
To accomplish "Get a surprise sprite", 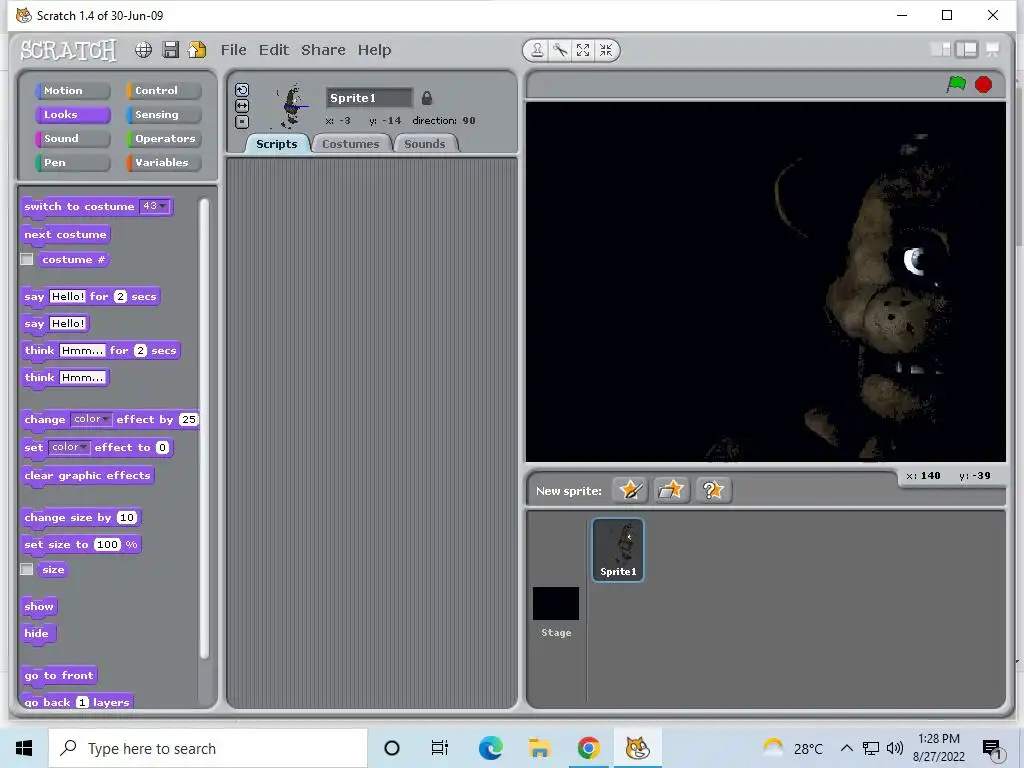I will pyautogui.click(x=712, y=490).
